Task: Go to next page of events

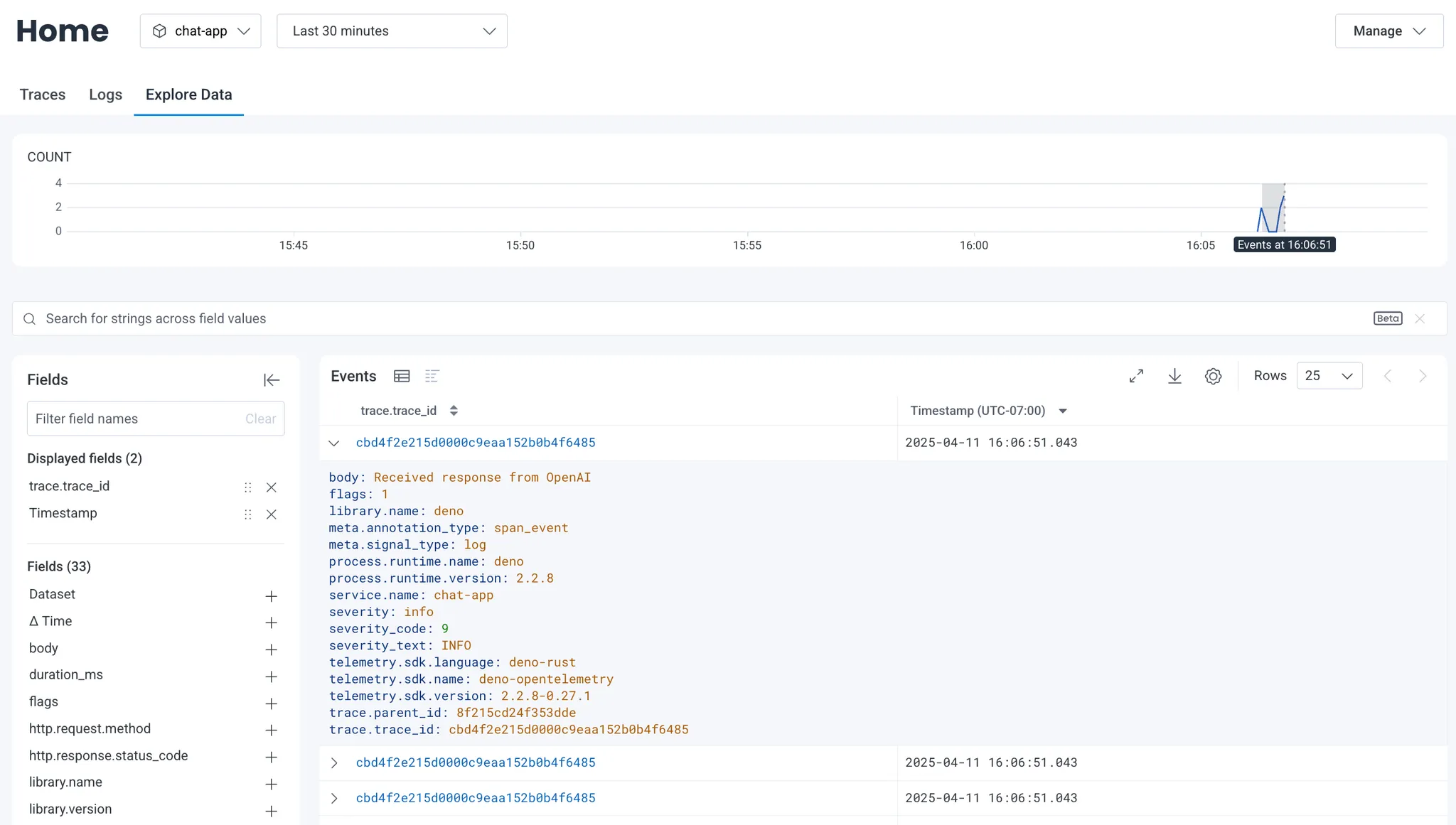Action: [x=1422, y=376]
